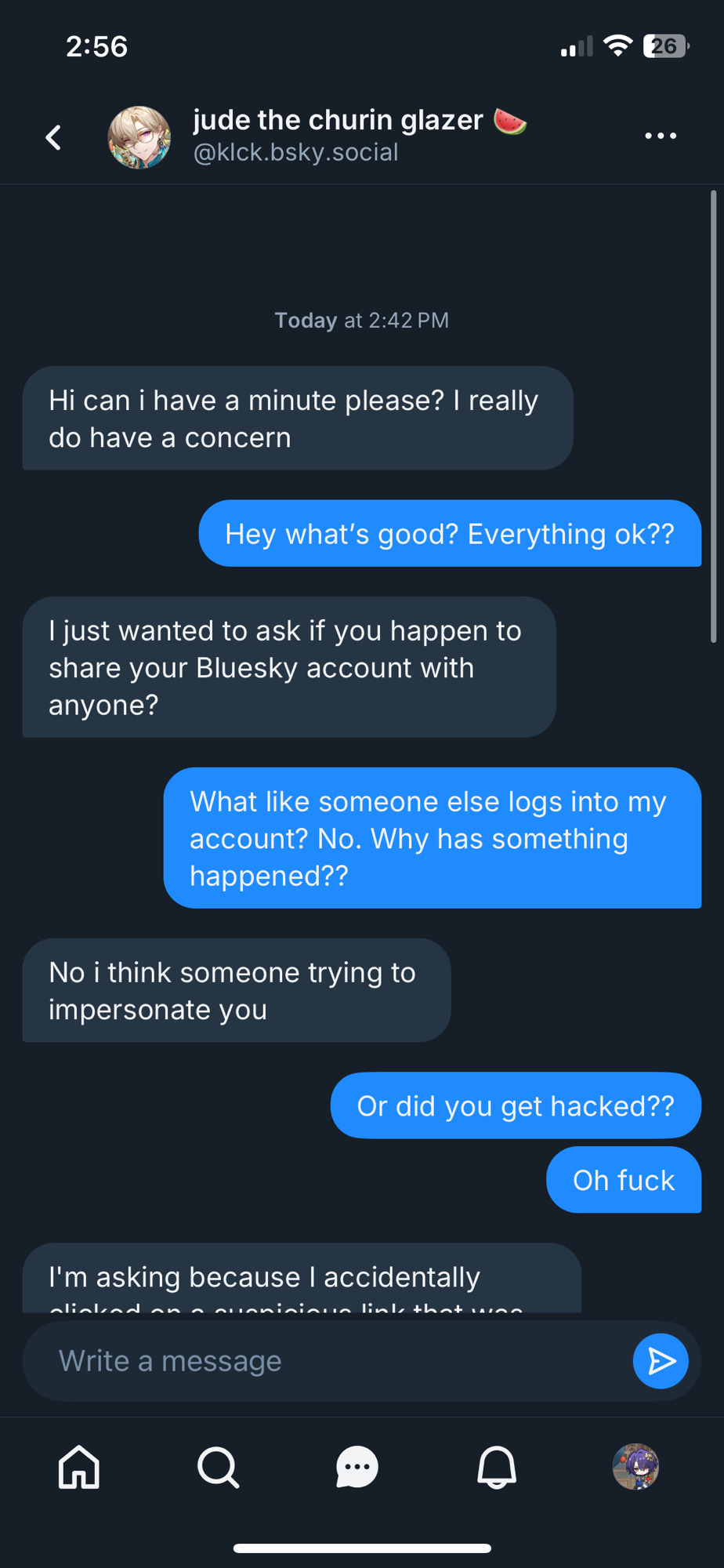Go to the Home tab
724x1568 pixels.
coord(79,1467)
